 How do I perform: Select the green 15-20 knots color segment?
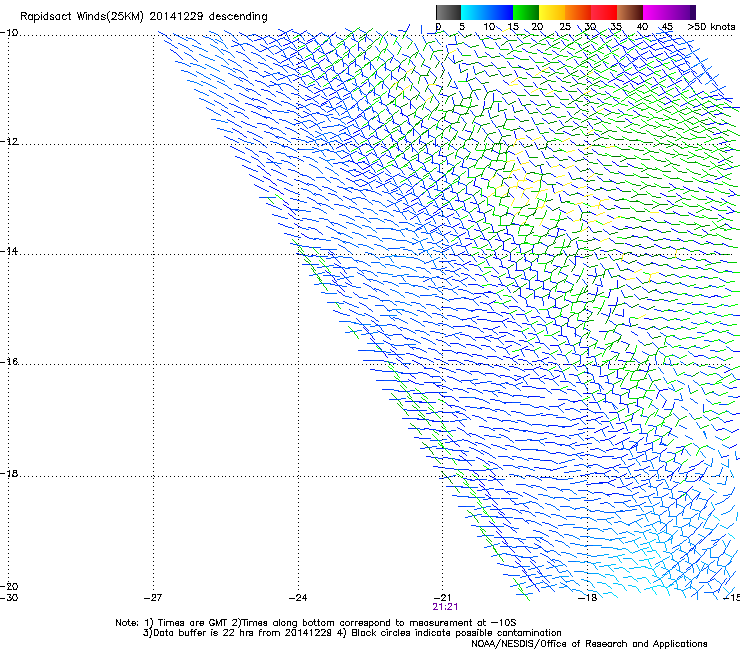click(526, 12)
